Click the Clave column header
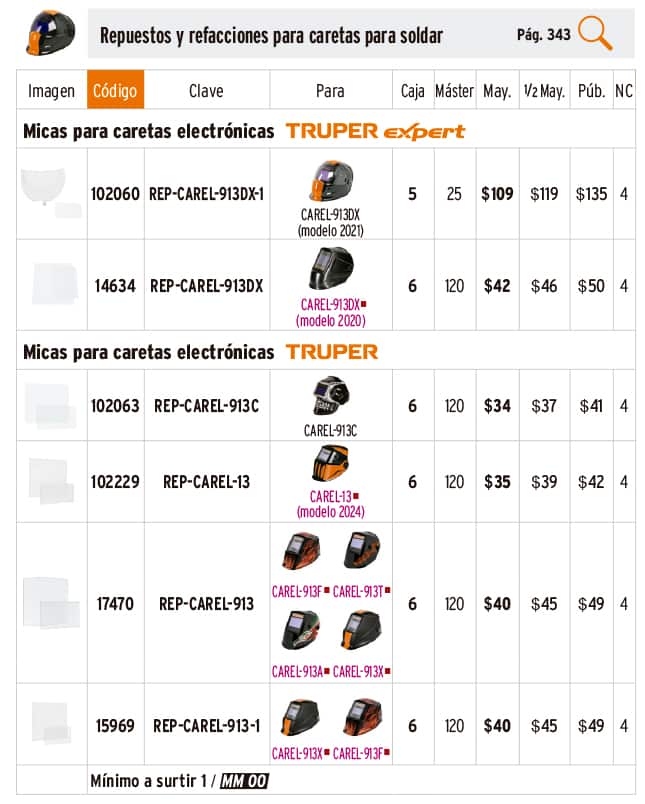The height and width of the screenshot is (804, 645). (206, 90)
